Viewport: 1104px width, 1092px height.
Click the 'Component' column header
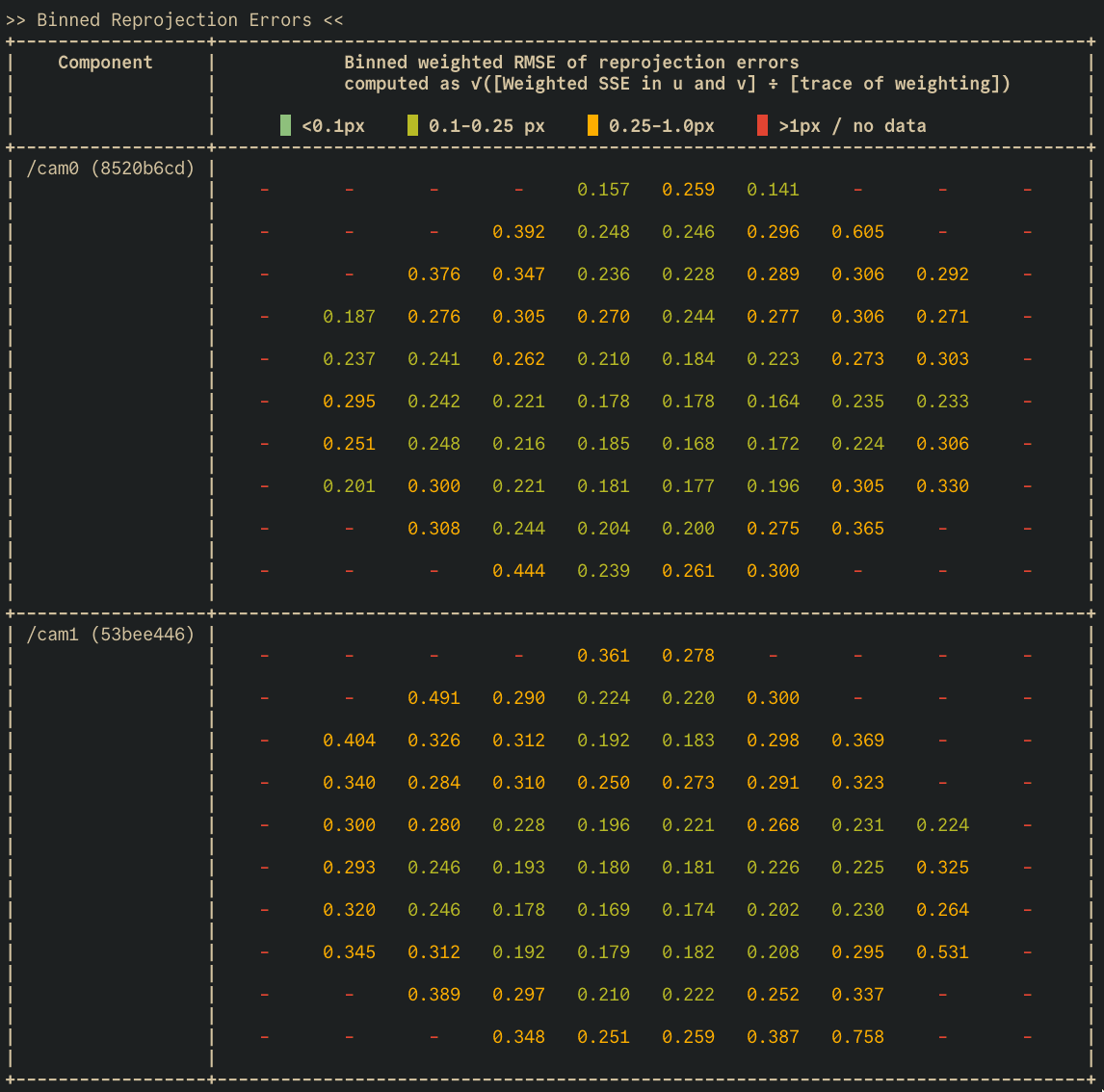point(105,63)
